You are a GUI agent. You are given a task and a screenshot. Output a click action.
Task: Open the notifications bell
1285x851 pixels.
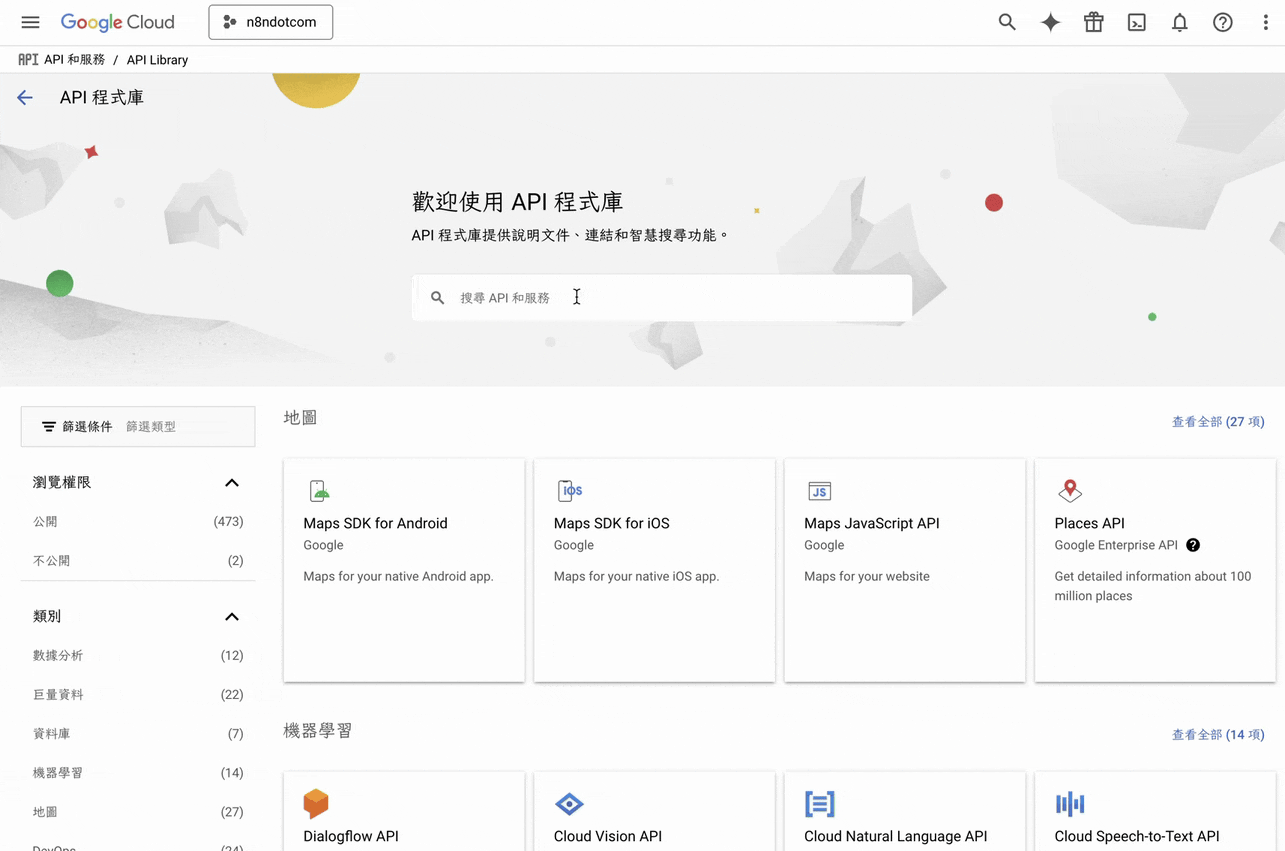tap(1180, 22)
